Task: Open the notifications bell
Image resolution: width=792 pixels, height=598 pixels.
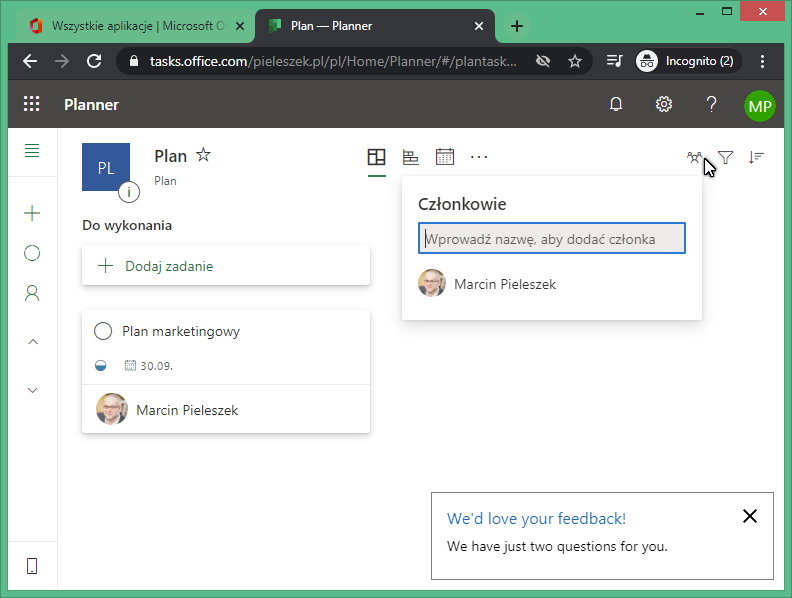Action: point(616,104)
